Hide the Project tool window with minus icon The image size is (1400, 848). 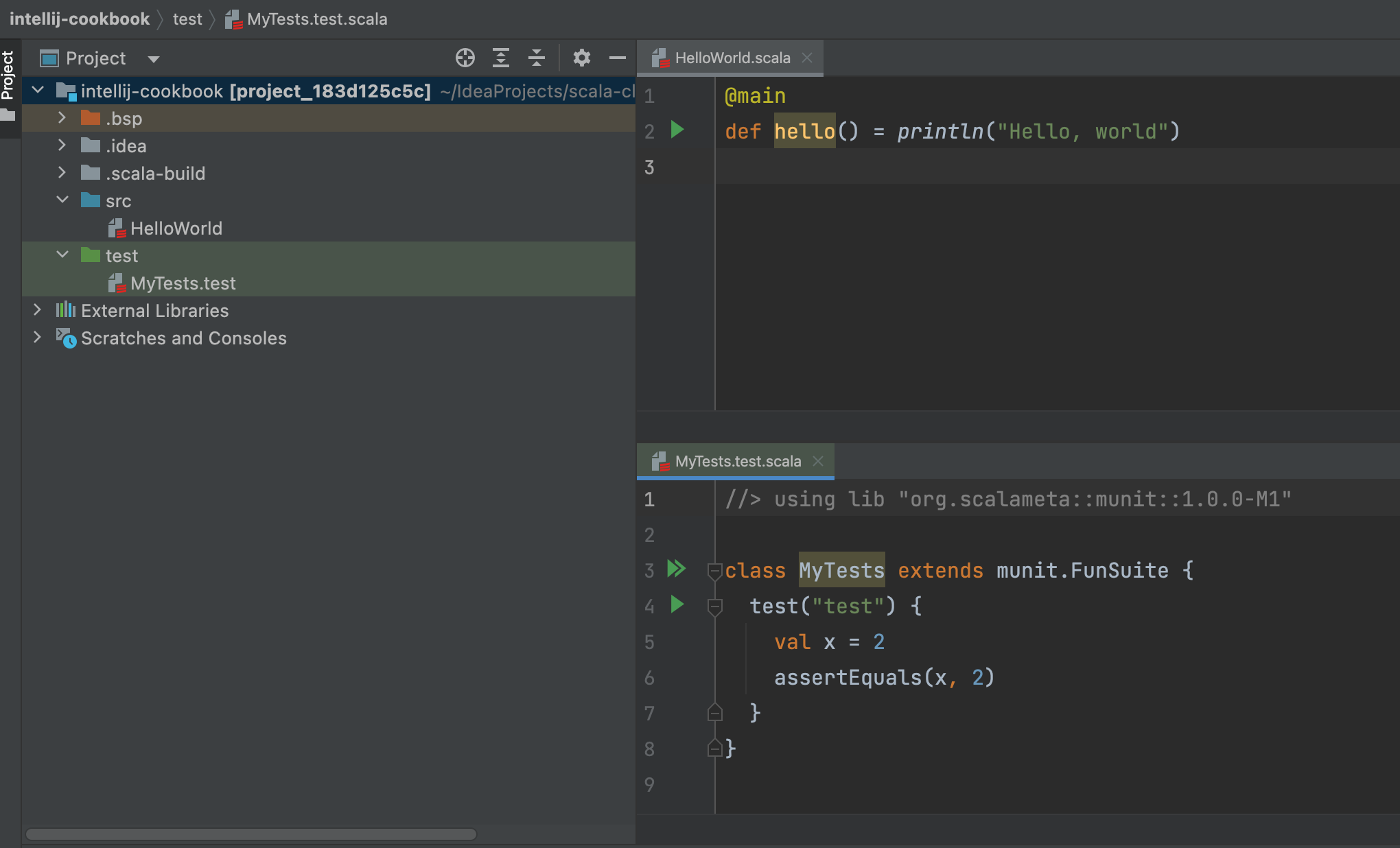(618, 58)
